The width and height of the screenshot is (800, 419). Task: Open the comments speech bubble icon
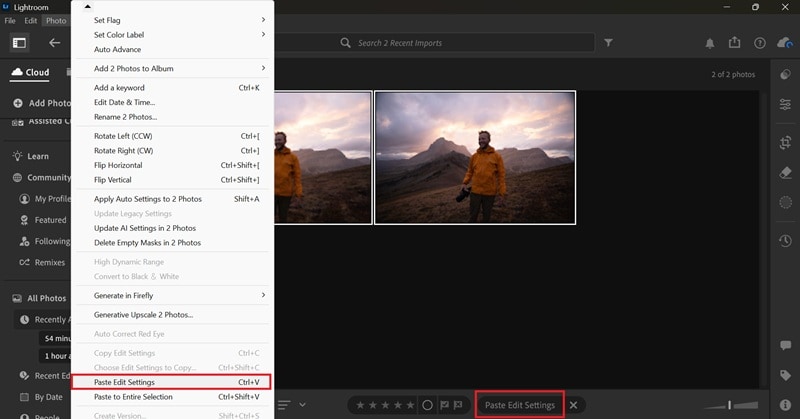click(x=785, y=346)
